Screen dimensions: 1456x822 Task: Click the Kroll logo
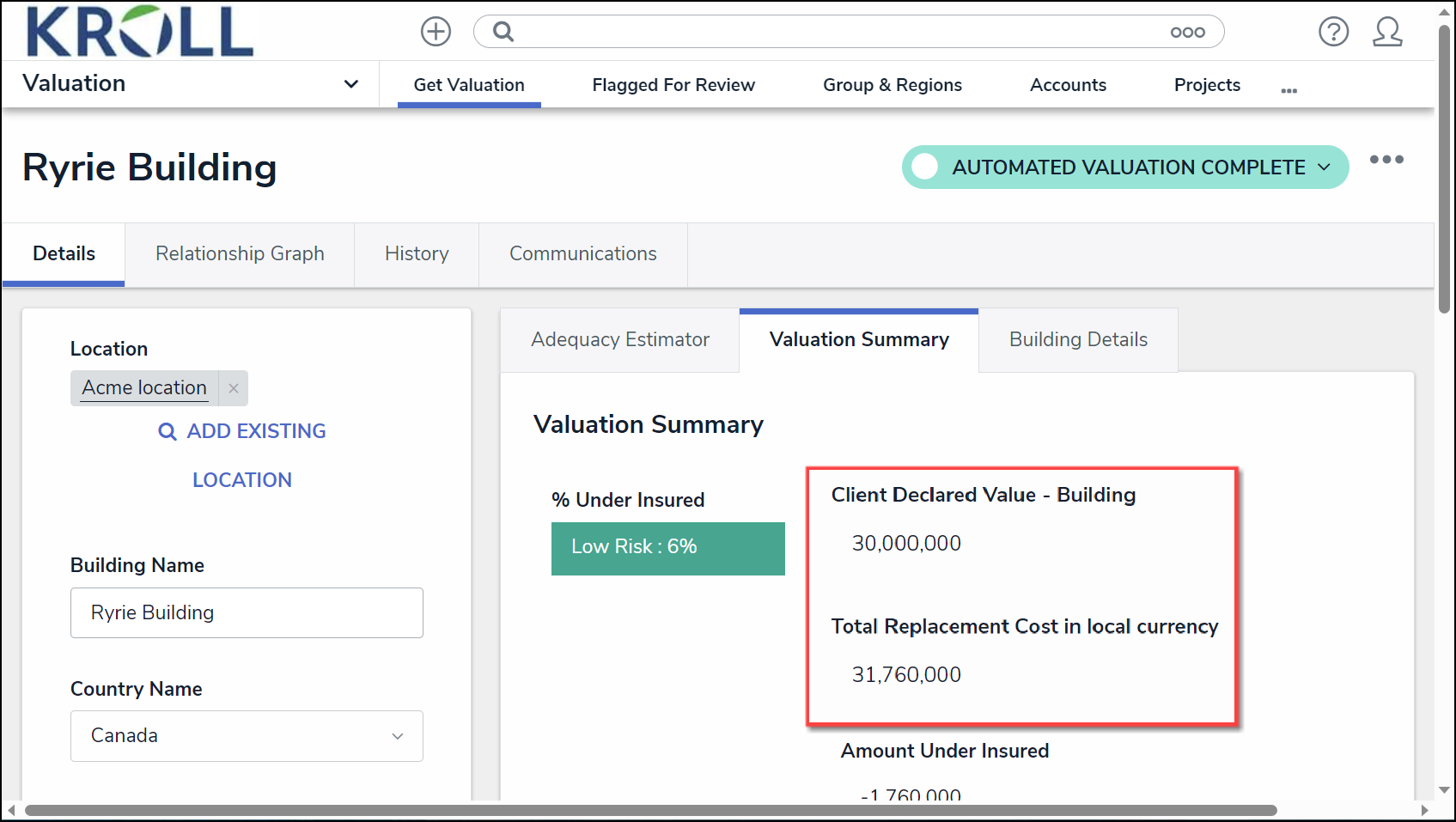click(x=140, y=32)
